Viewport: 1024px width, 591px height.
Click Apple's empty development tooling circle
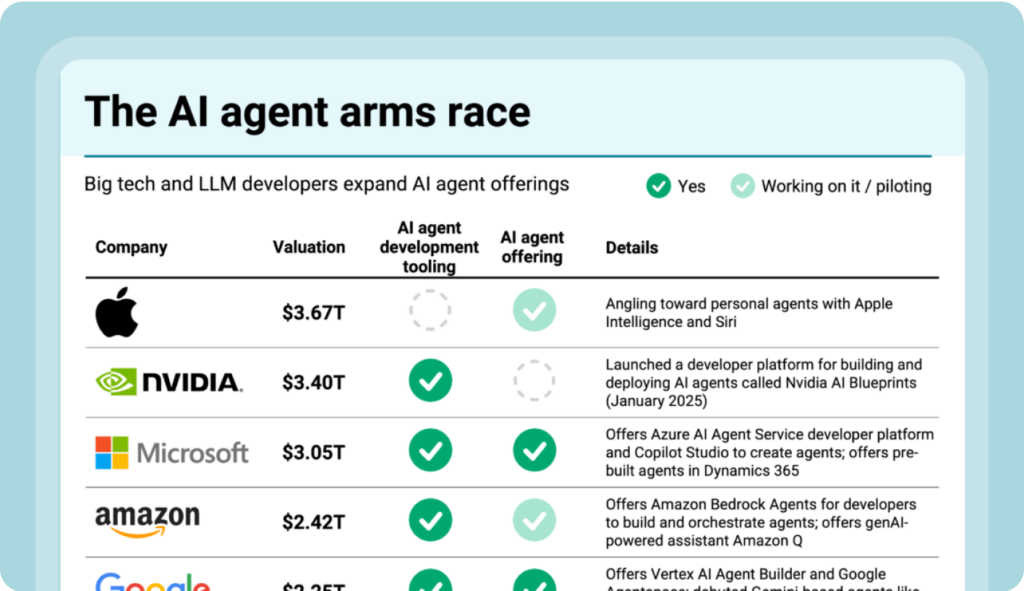click(430, 311)
